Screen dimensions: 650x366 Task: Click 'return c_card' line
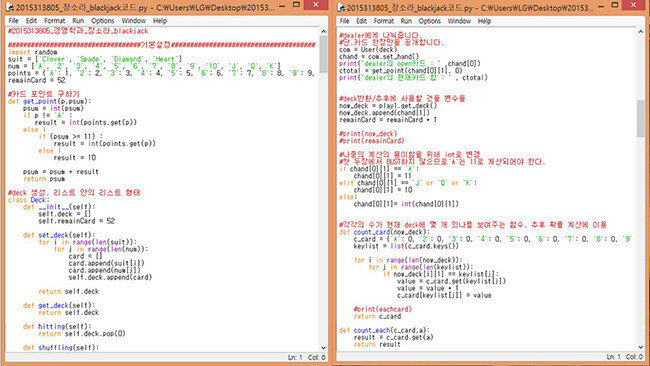[x=377, y=317]
